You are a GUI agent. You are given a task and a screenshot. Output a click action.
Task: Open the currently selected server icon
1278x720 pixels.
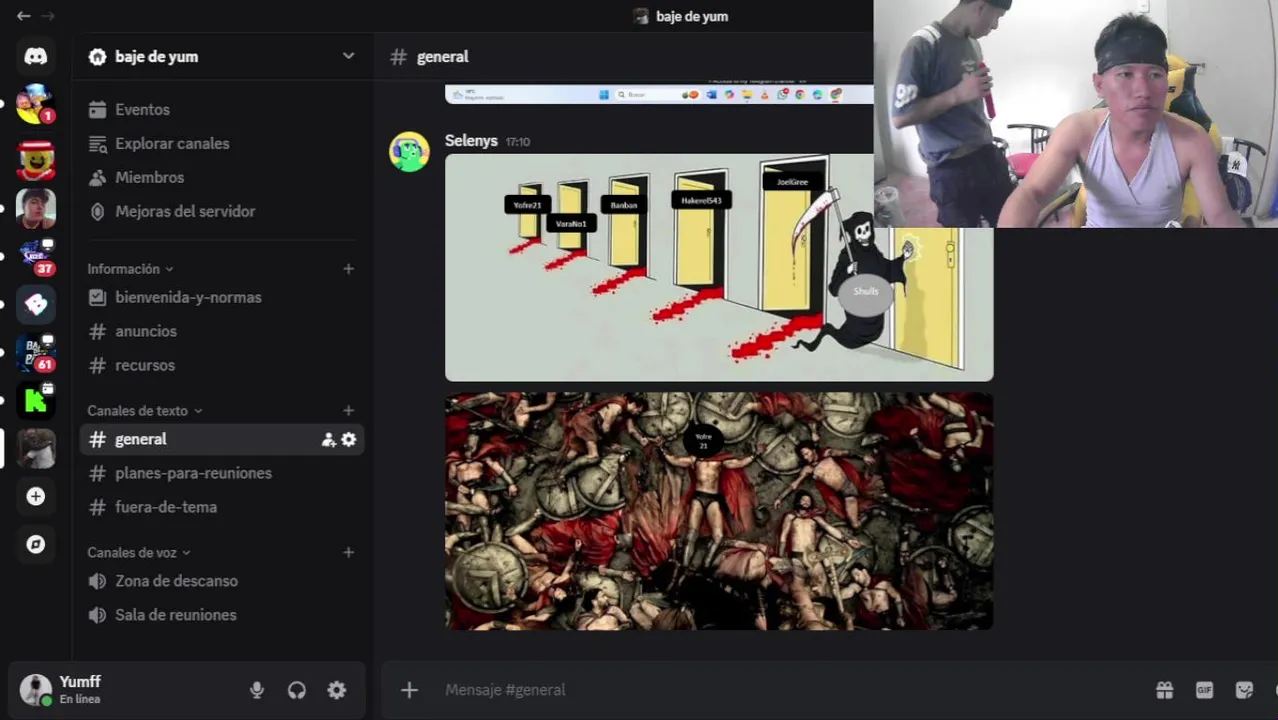click(x=36, y=448)
